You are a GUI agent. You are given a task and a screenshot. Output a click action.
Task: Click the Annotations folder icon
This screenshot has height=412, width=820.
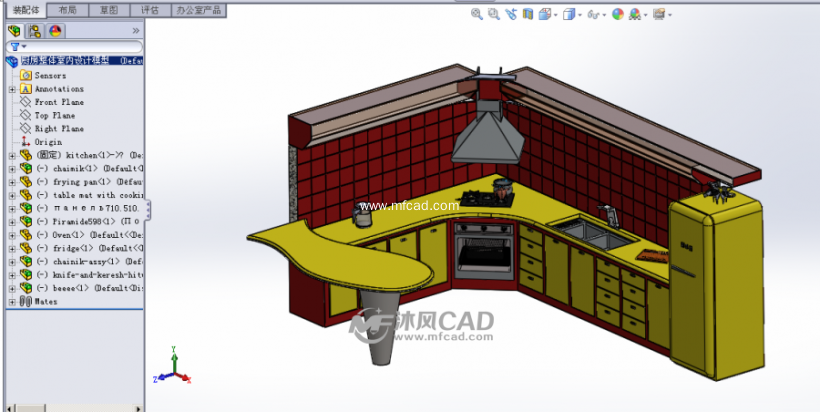tap(26, 89)
